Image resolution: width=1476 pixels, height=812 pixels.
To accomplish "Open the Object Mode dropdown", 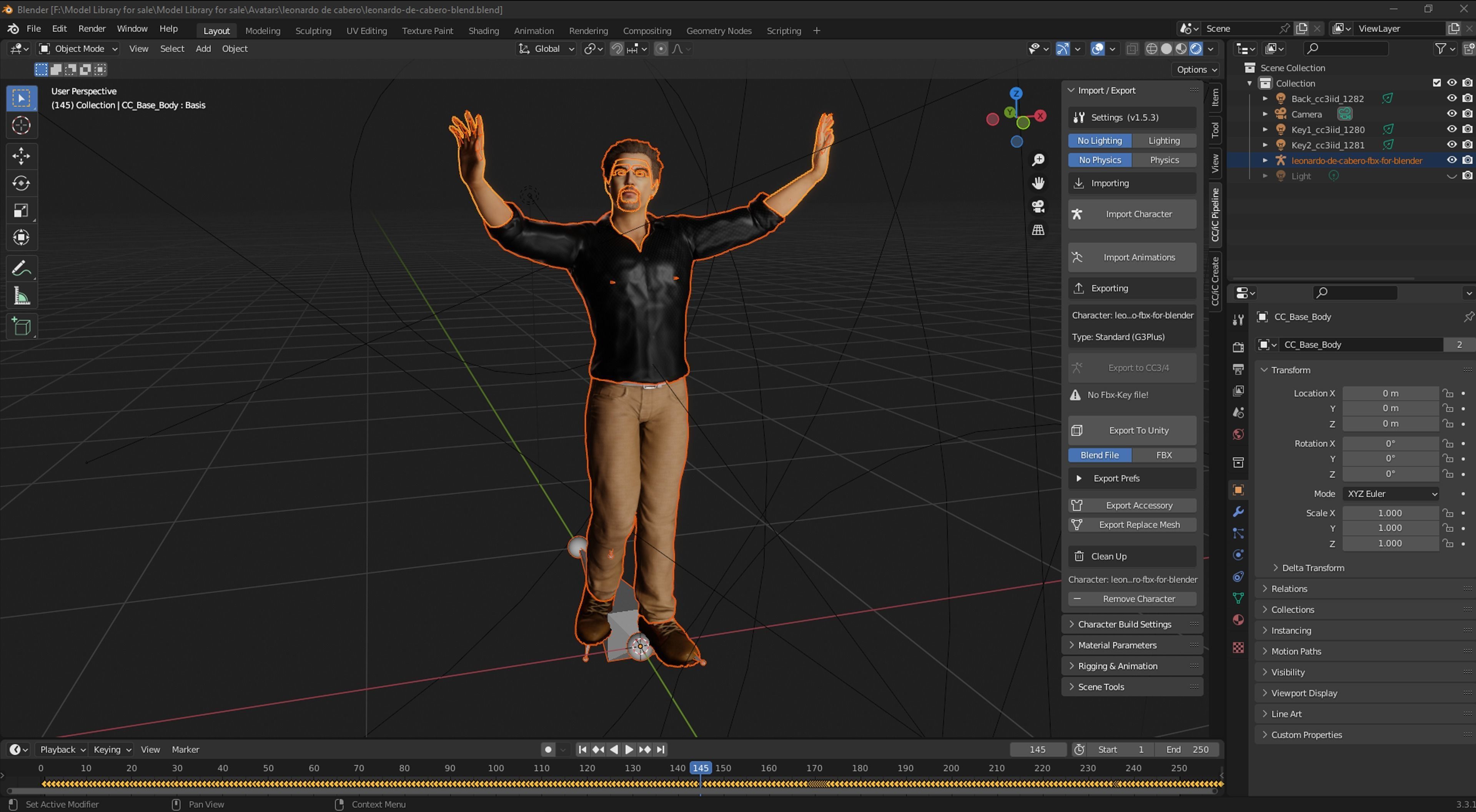I will 78,49.
